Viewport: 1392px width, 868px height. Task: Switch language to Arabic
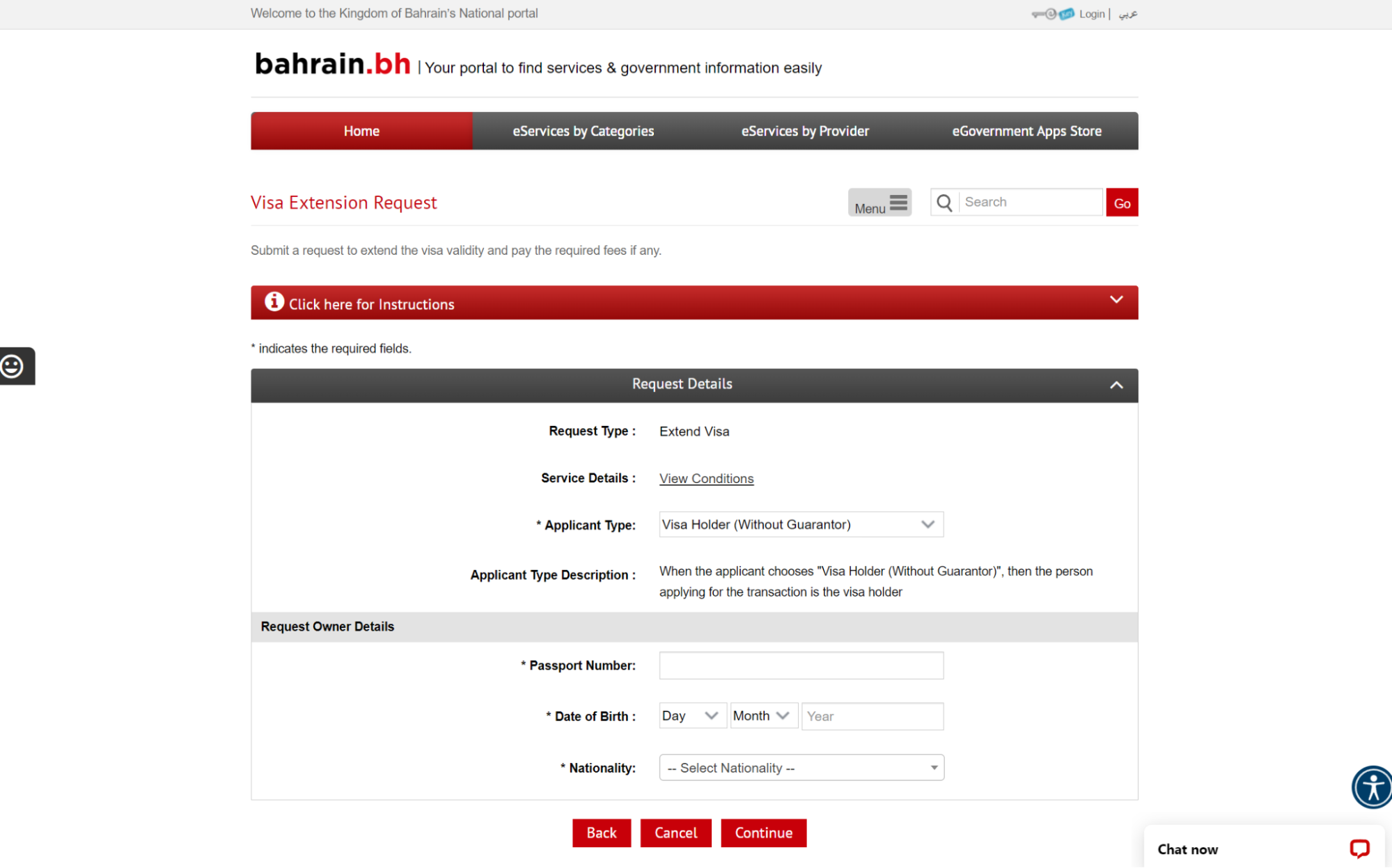(1128, 14)
